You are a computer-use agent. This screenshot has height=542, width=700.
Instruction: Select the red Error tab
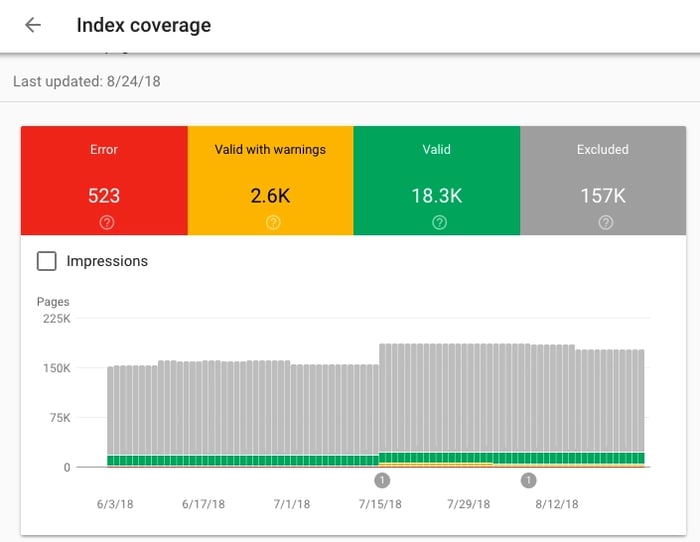(104, 180)
